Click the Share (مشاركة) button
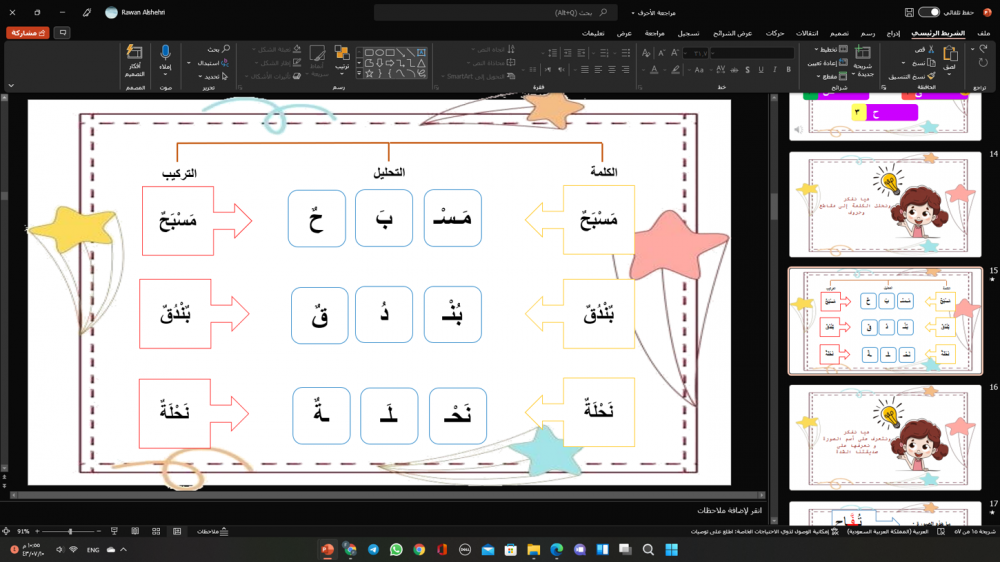Image resolution: width=1000 pixels, height=562 pixels. 27,33
